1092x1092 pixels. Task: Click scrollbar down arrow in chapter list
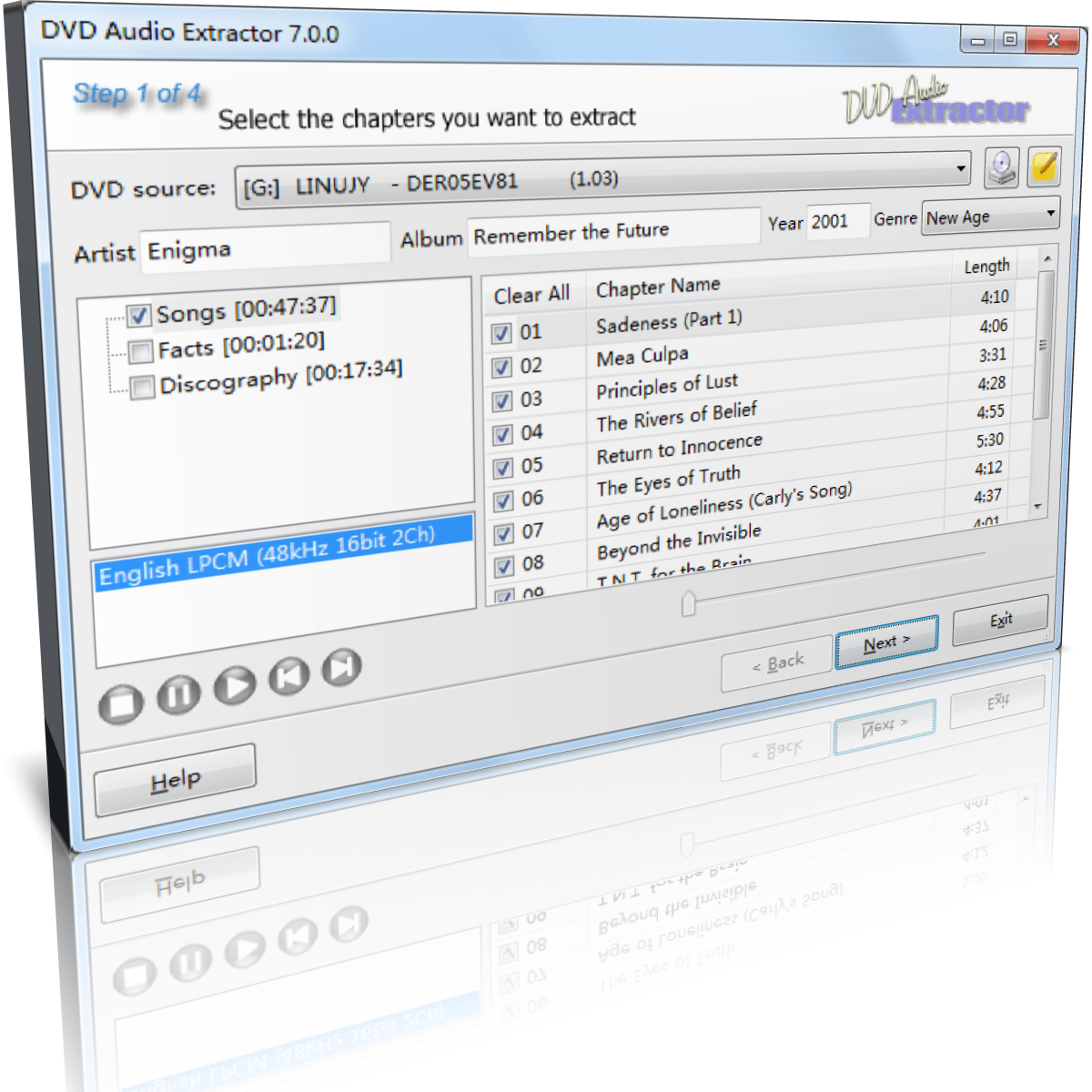(x=1038, y=506)
